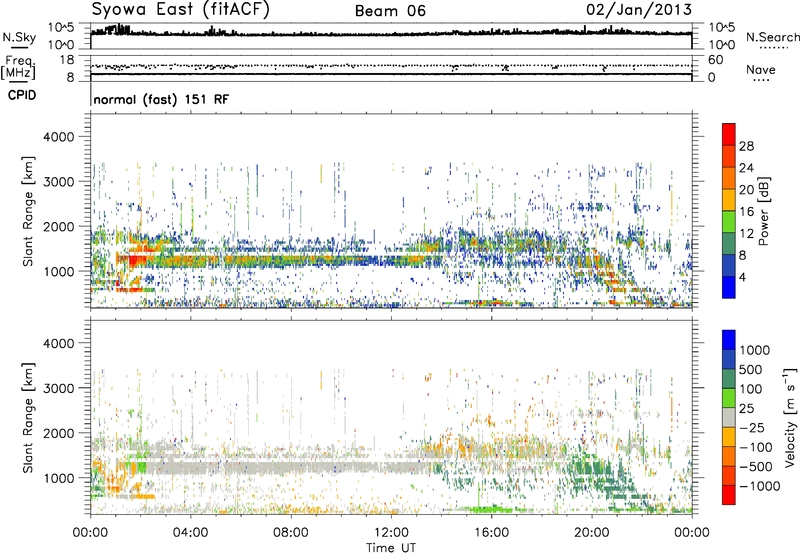Screen dimensions: 800x554
Task: Click the 'normal (fast) 151 RF' text
Action: coord(161,99)
